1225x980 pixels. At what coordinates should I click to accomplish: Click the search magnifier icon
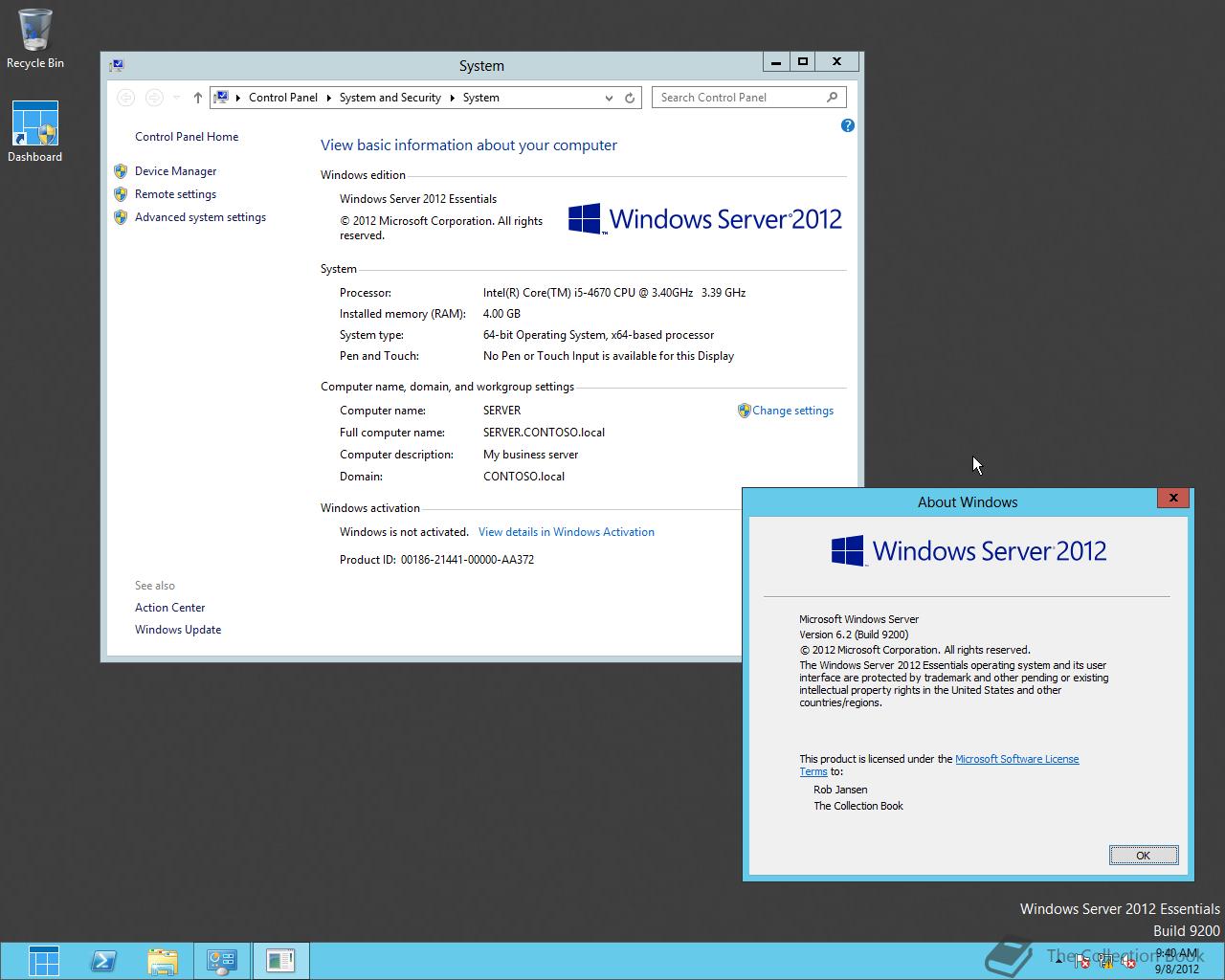point(832,98)
